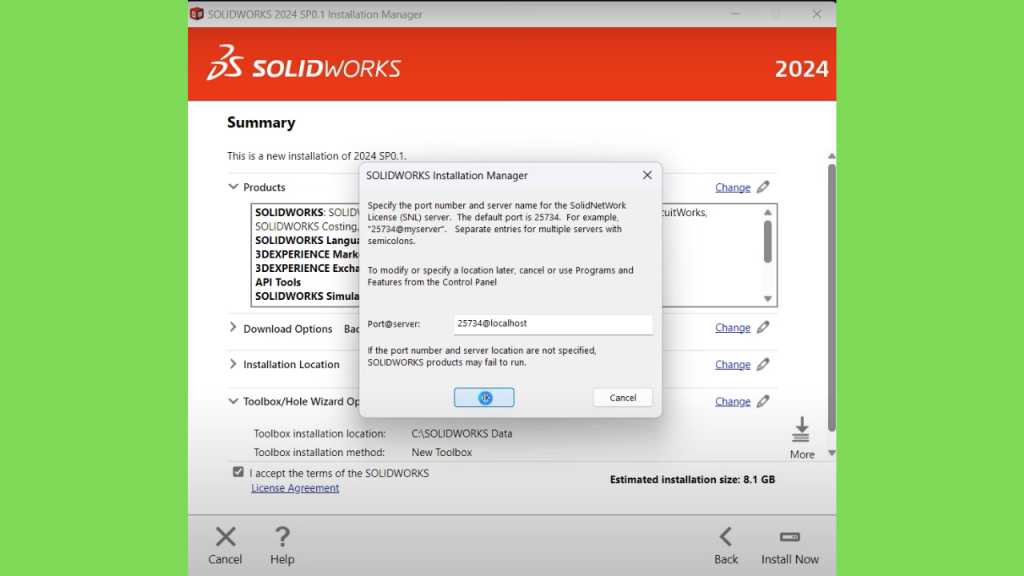
Task: Click Estimated installation size 8.1 GB text
Action: point(692,479)
